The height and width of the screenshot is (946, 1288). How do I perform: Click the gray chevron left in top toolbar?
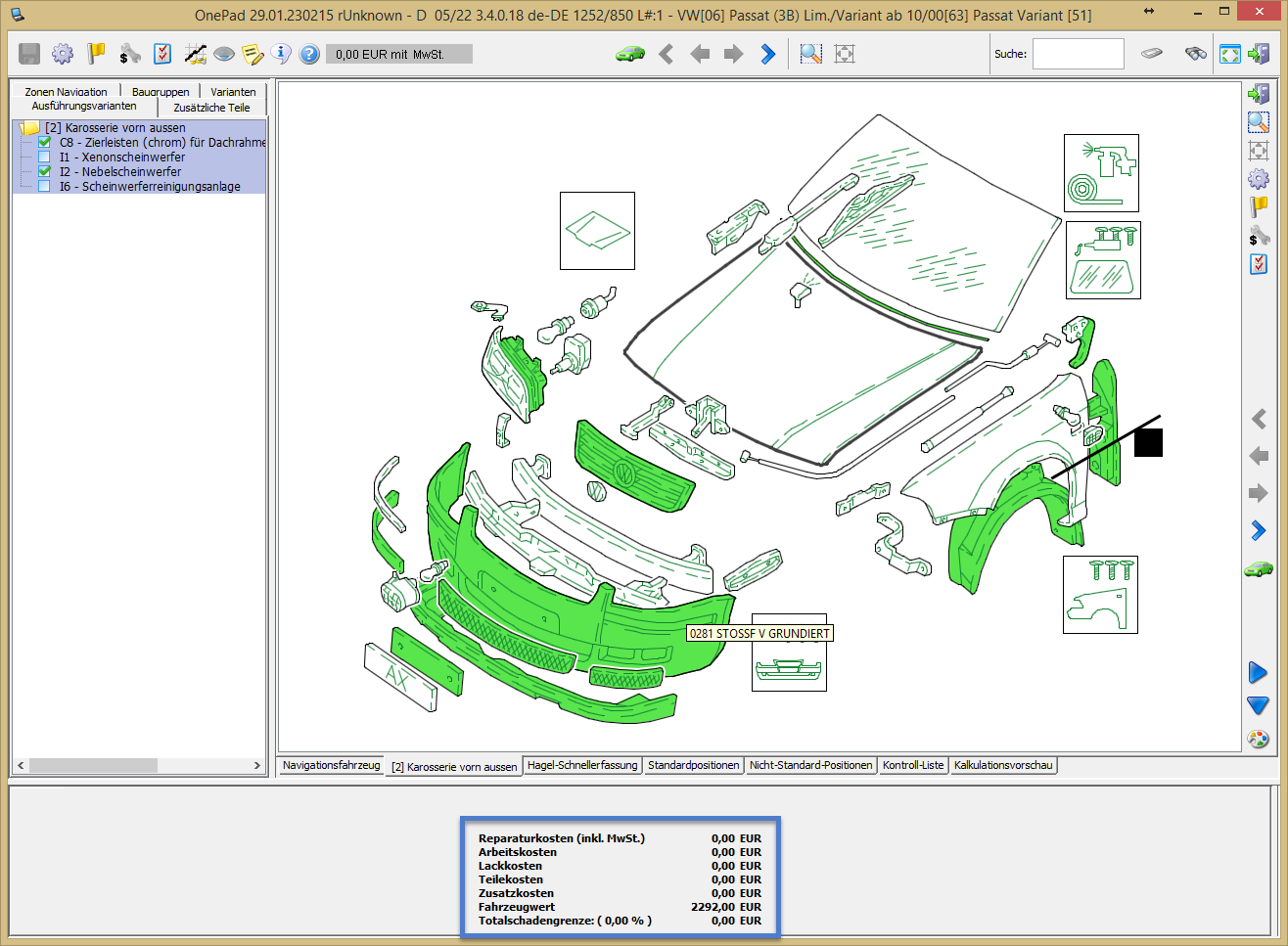(x=667, y=54)
